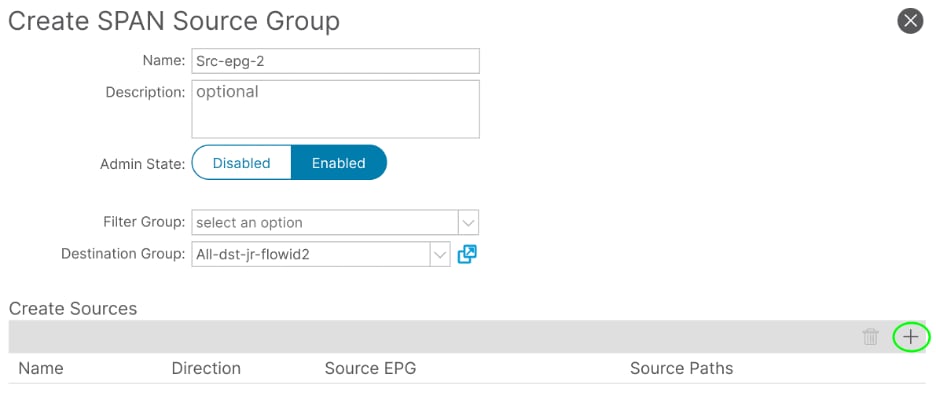
Task: Sort by the Source Paths column header
Action: [682, 368]
